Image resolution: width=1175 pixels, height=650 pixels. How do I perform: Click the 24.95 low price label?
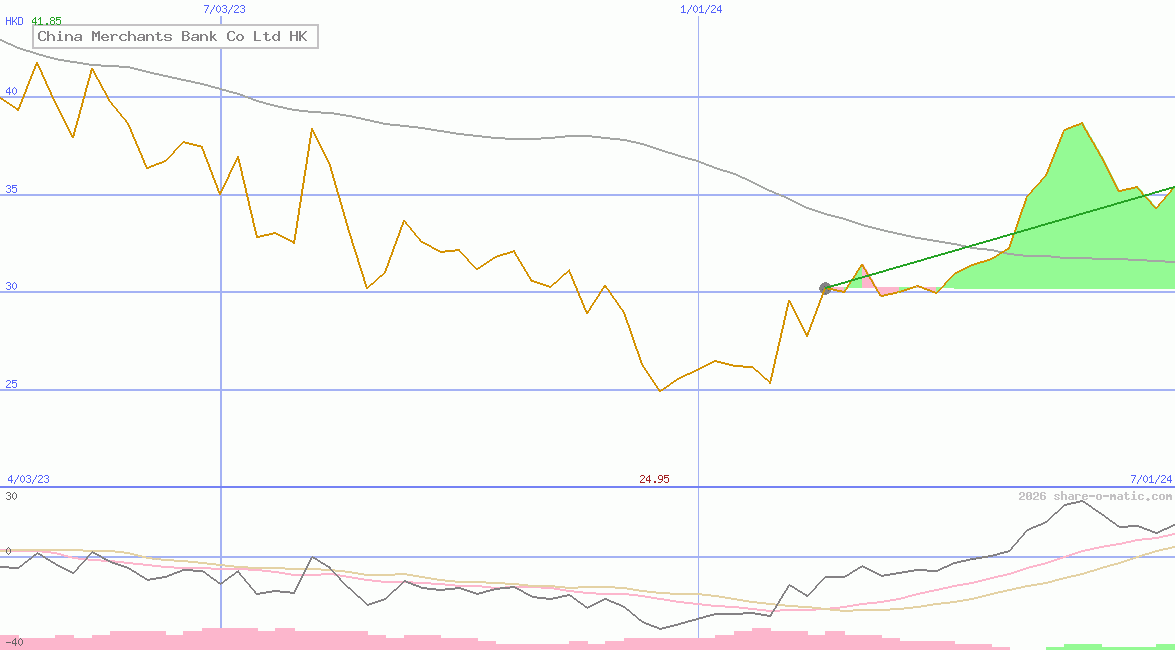coord(655,479)
